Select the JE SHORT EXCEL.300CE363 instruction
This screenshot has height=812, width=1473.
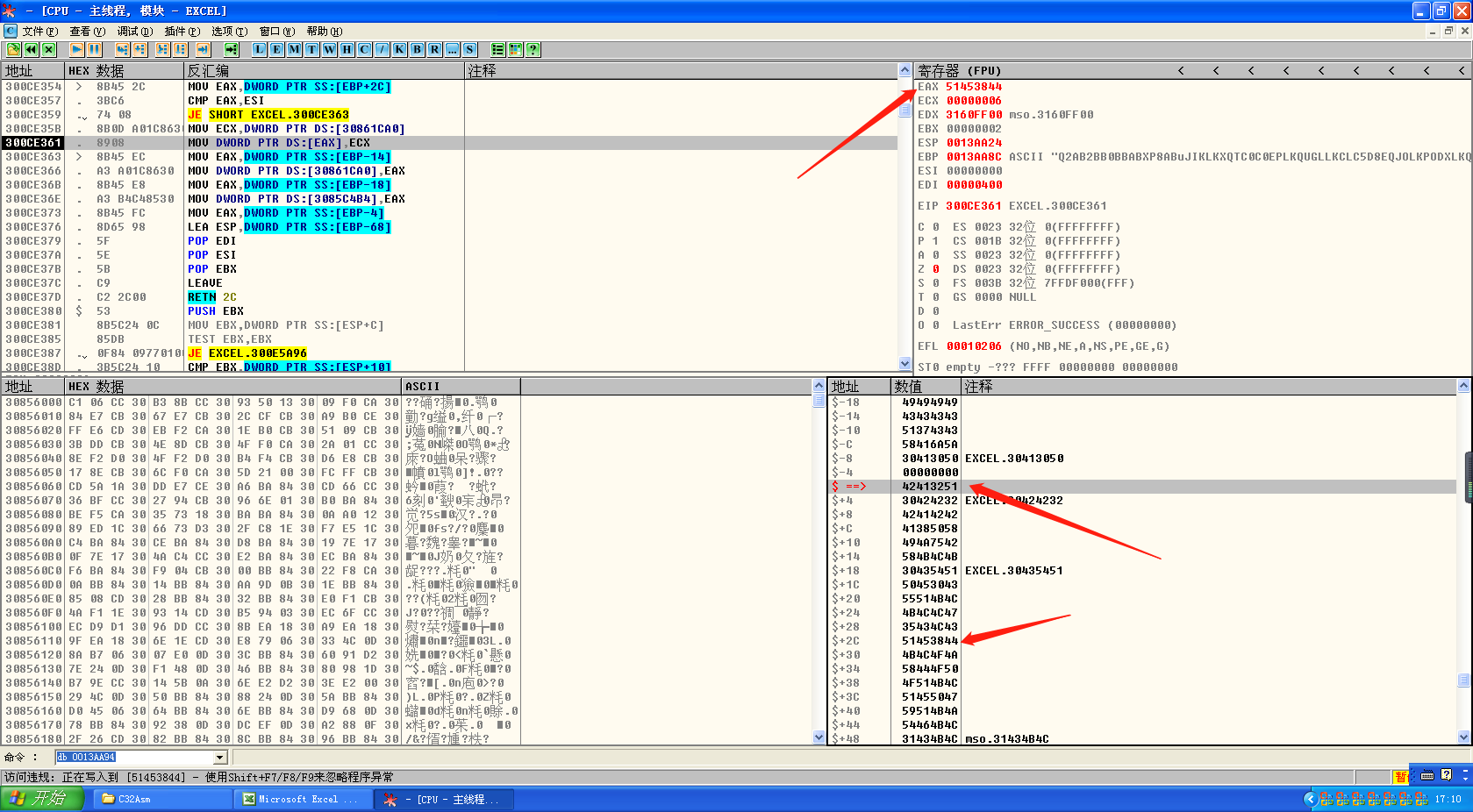[x=268, y=115]
